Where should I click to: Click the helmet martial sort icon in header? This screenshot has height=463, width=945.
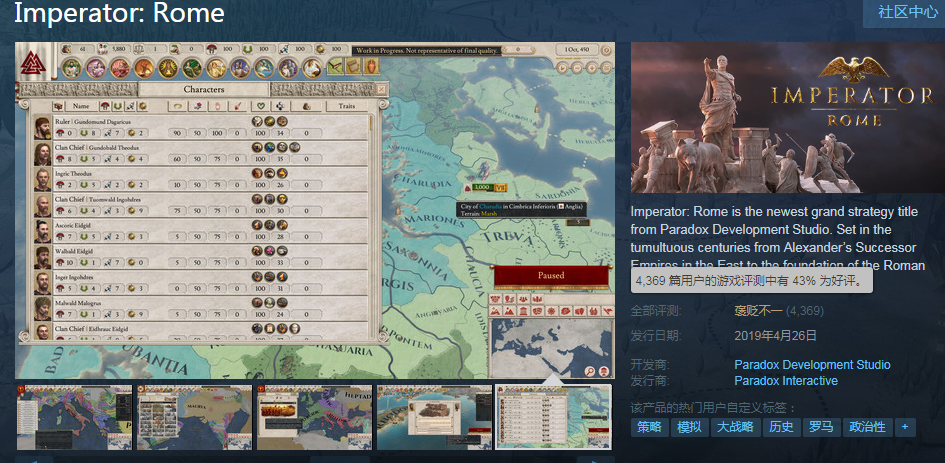pos(104,106)
